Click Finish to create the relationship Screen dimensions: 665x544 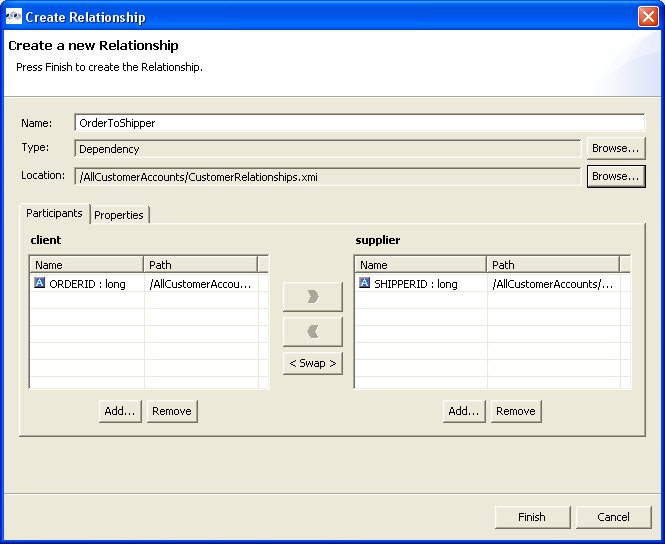click(x=532, y=517)
